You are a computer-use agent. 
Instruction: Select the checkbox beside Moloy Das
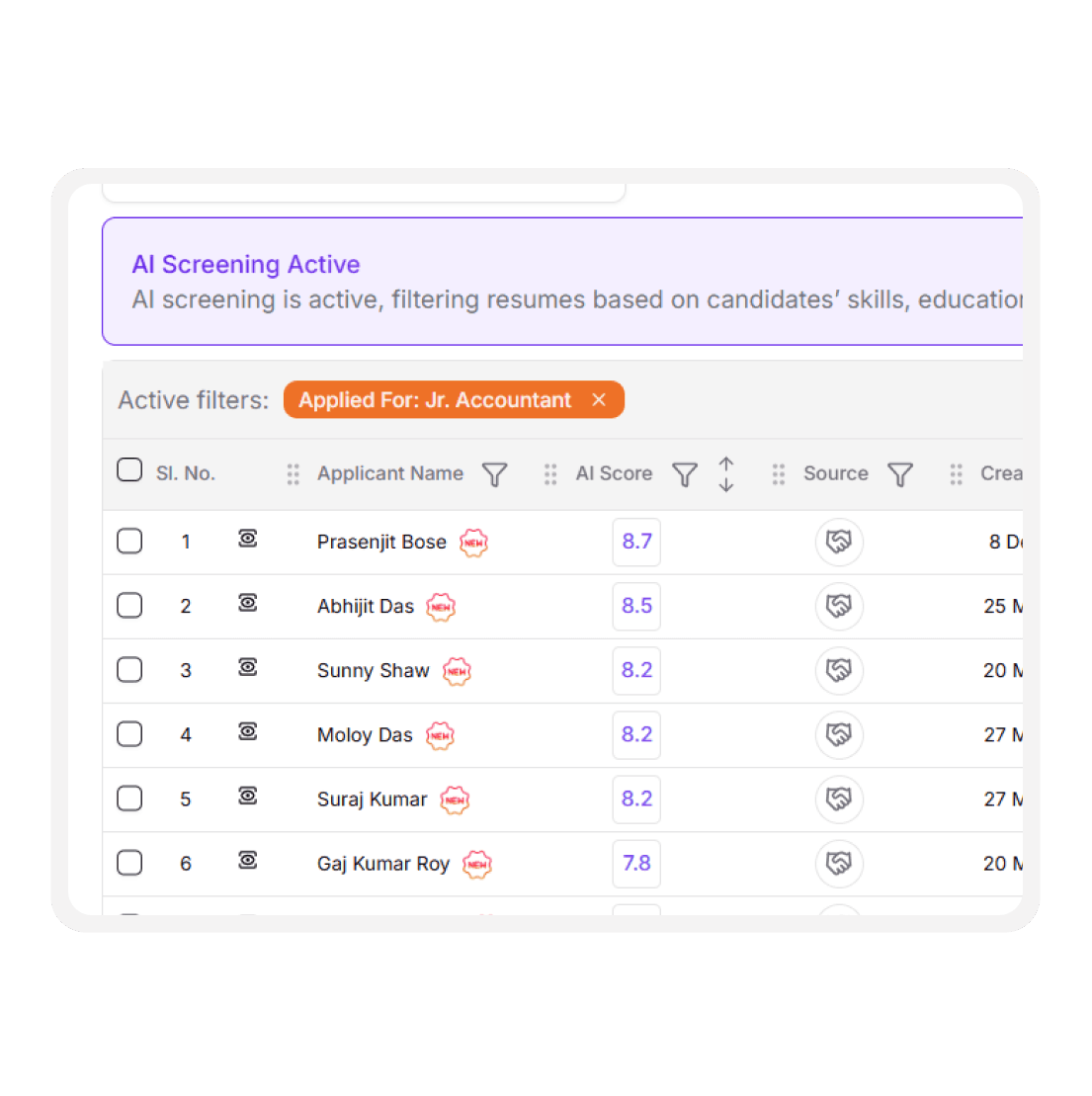tap(129, 733)
